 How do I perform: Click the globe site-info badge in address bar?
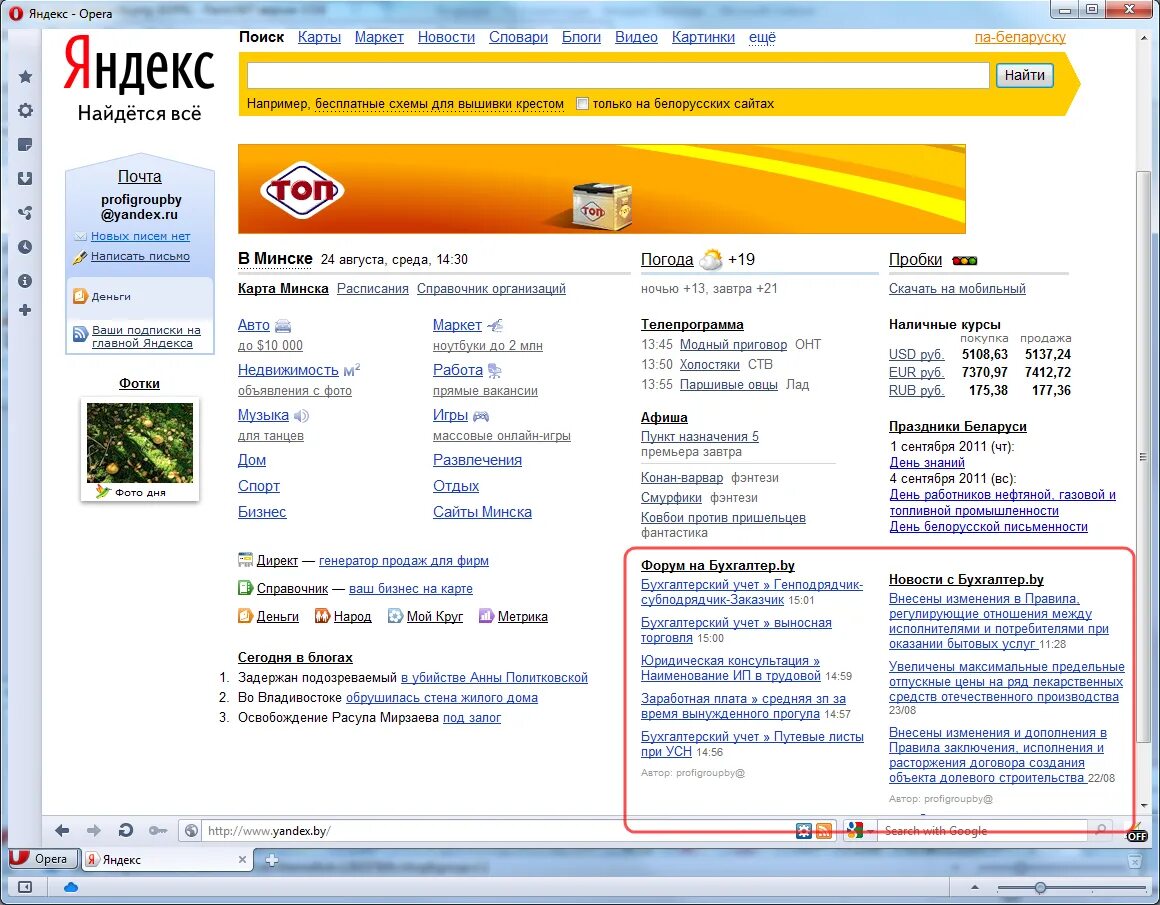point(191,830)
